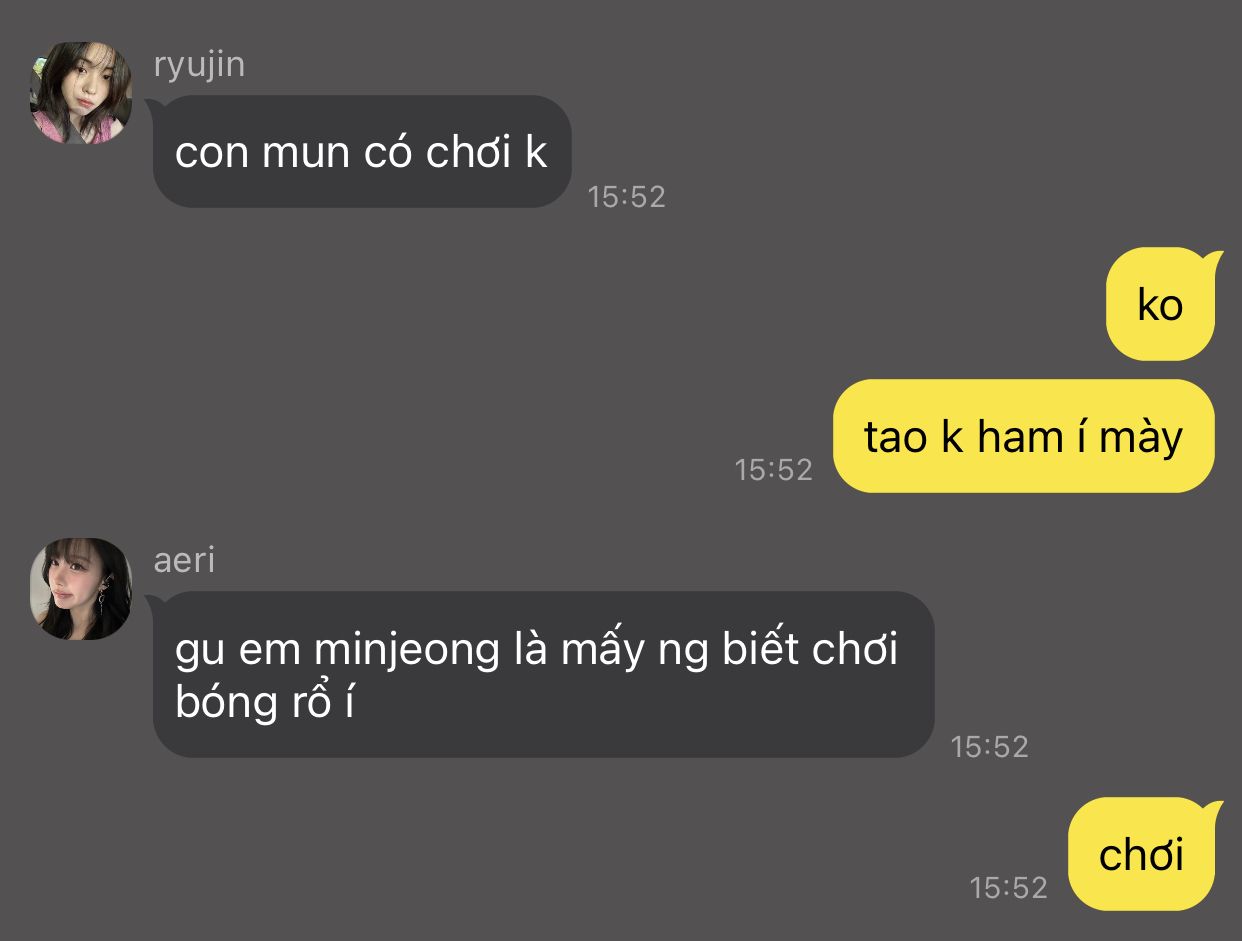
Task: Click the timestamp beside the "chơi" bubble
Action: click(x=1008, y=887)
